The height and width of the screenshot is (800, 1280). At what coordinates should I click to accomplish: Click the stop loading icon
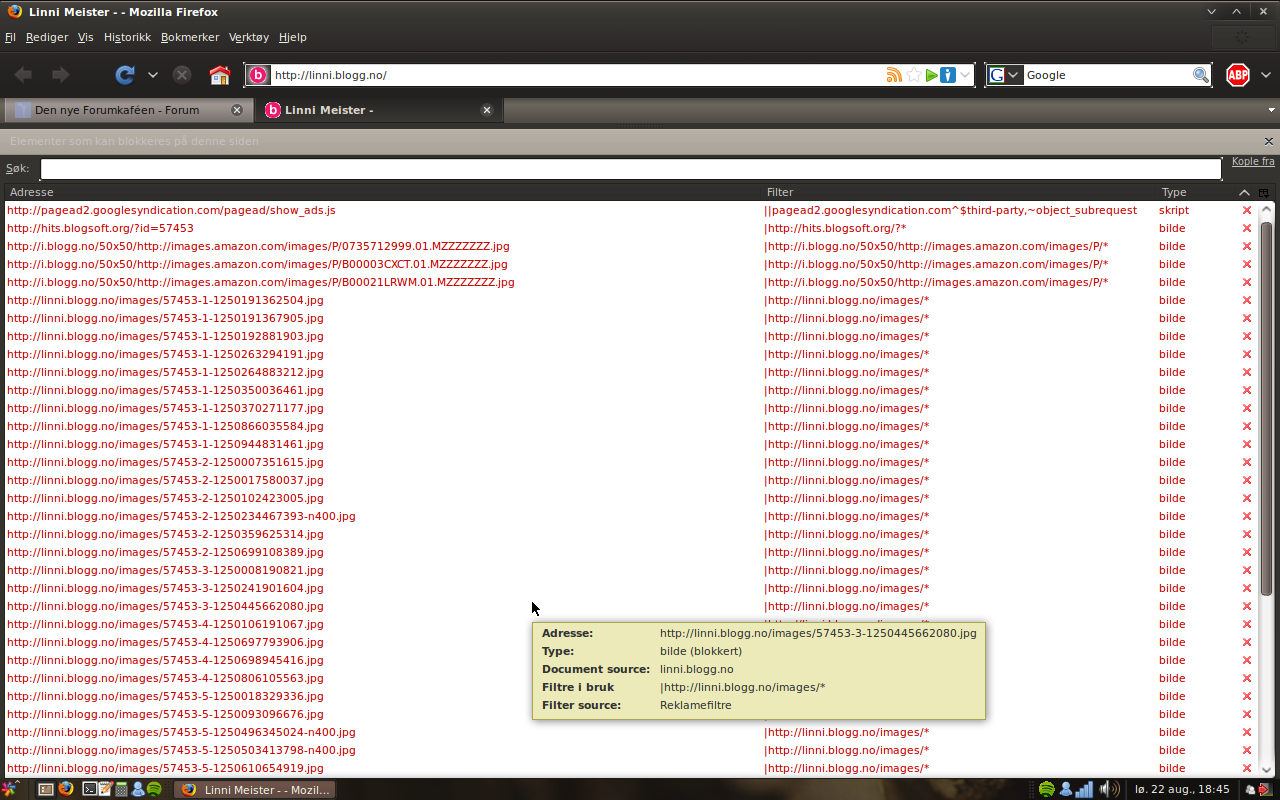[182, 75]
